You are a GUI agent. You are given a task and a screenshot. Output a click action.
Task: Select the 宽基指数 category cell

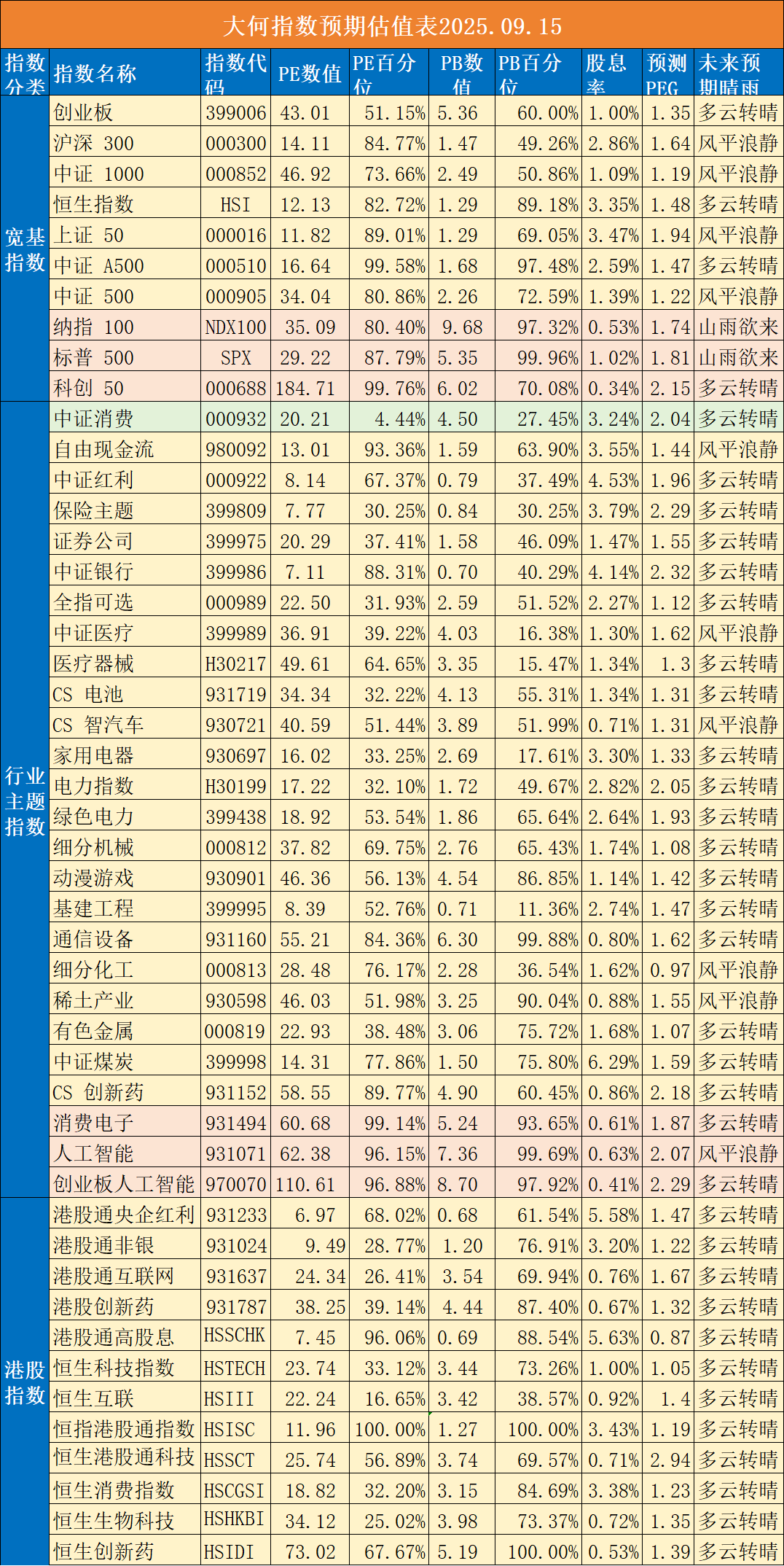pos(26,249)
